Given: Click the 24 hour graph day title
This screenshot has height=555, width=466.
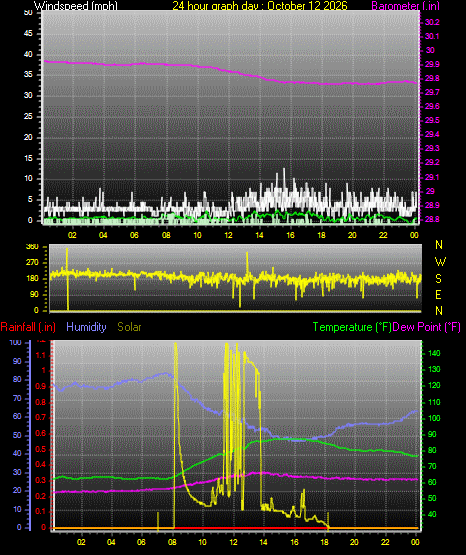Looking at the screenshot, I should click(260, 6).
